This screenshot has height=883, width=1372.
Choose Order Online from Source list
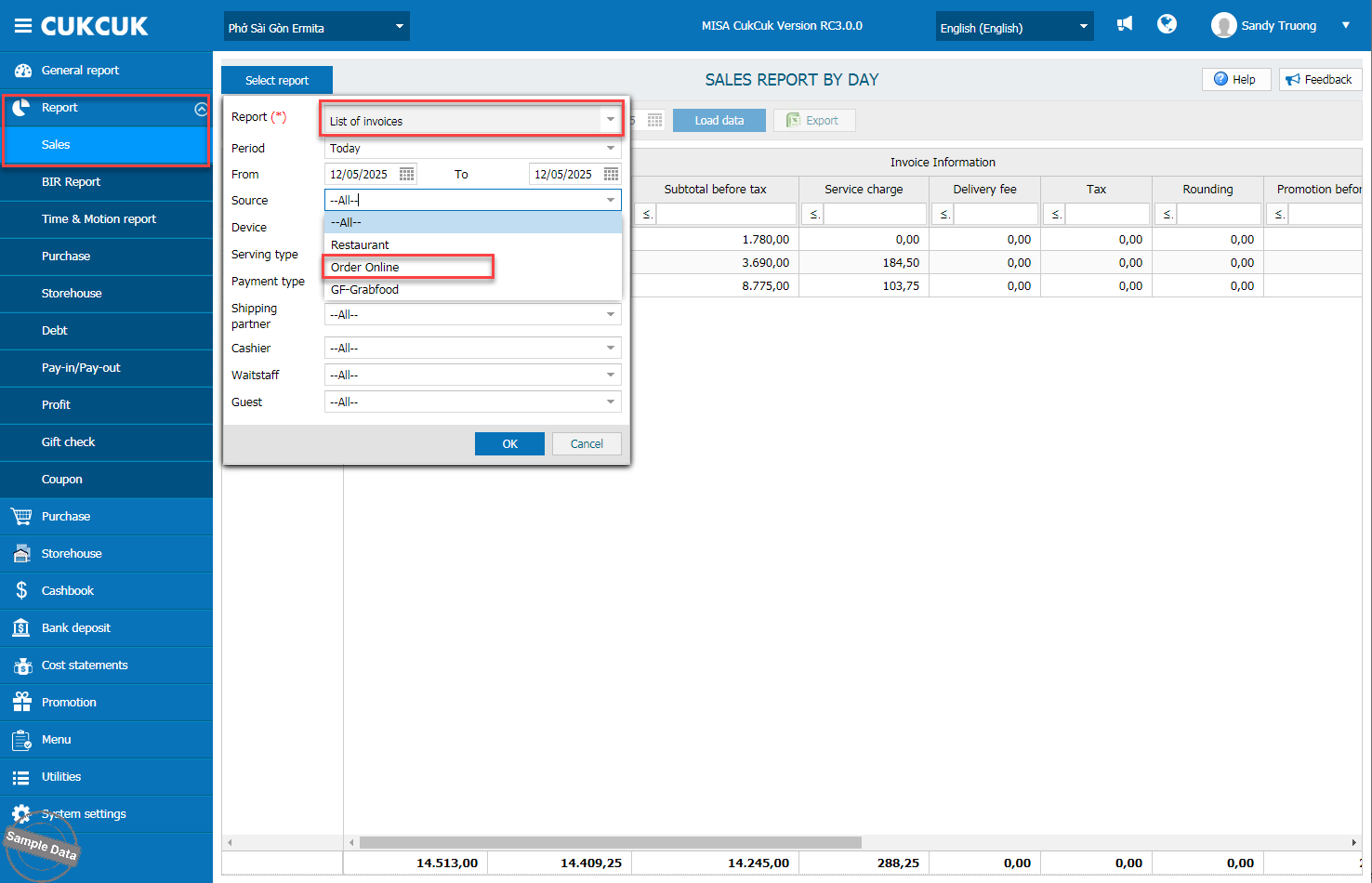click(x=365, y=267)
